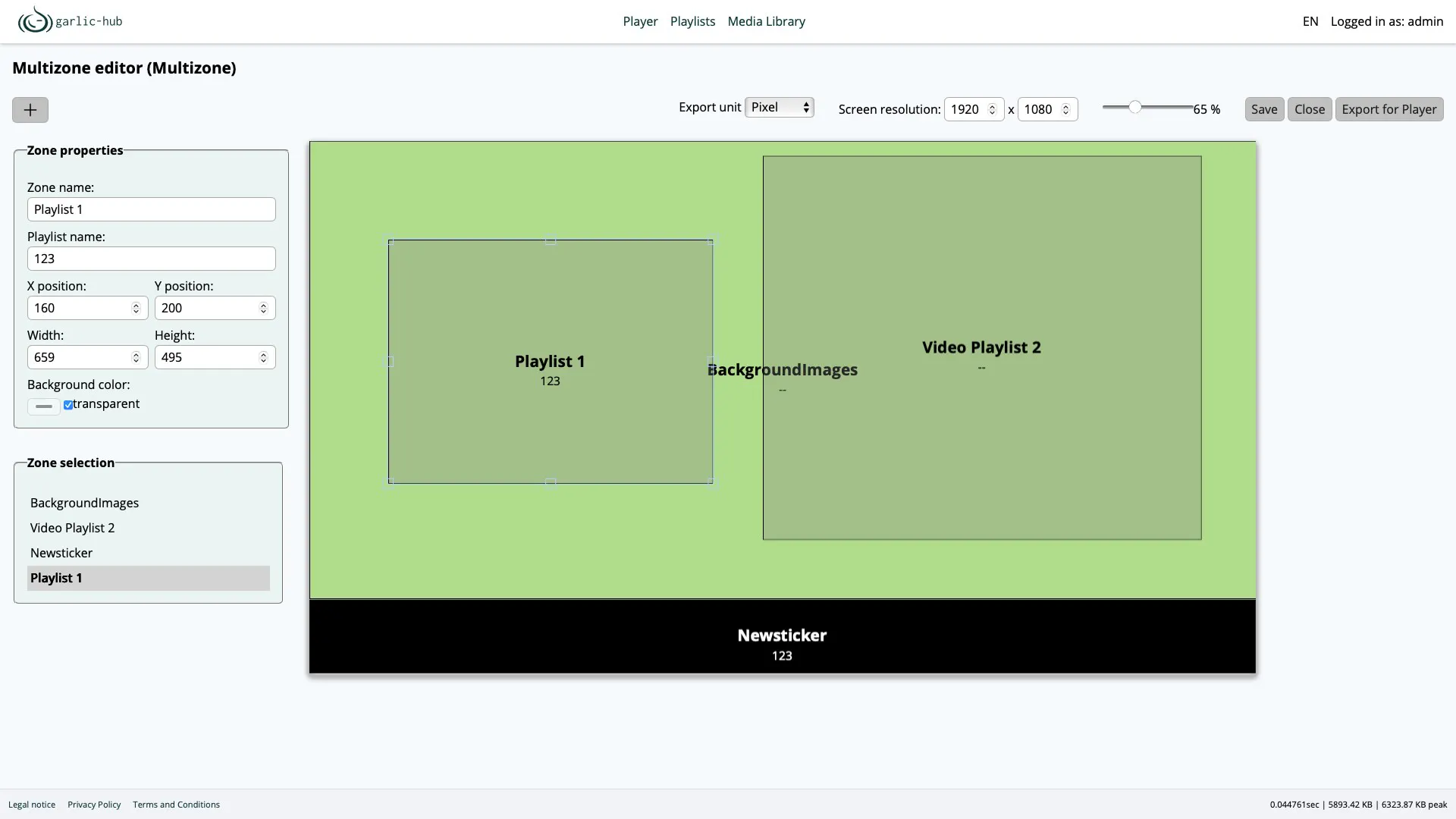Viewport: 1456px width, 819px height.
Task: Select Playlist 1 in zone selection list
Action: coord(149,578)
